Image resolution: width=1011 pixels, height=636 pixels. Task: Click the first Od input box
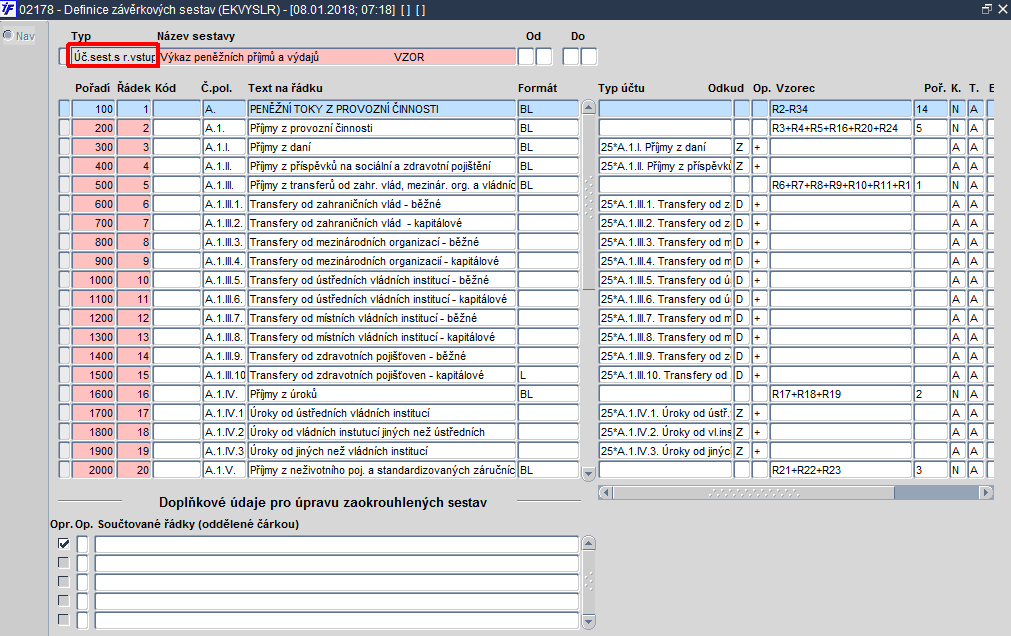point(526,57)
